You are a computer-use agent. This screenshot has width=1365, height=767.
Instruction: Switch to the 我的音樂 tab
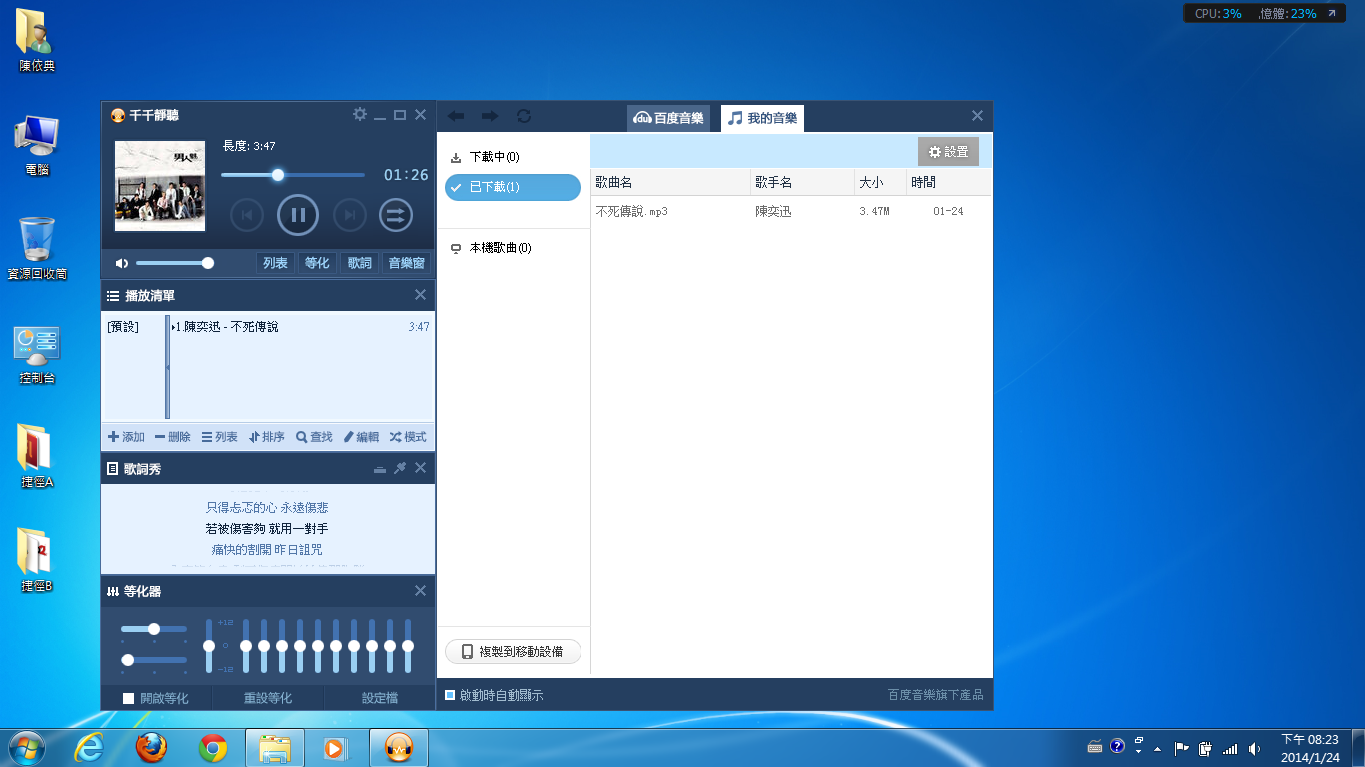point(762,118)
